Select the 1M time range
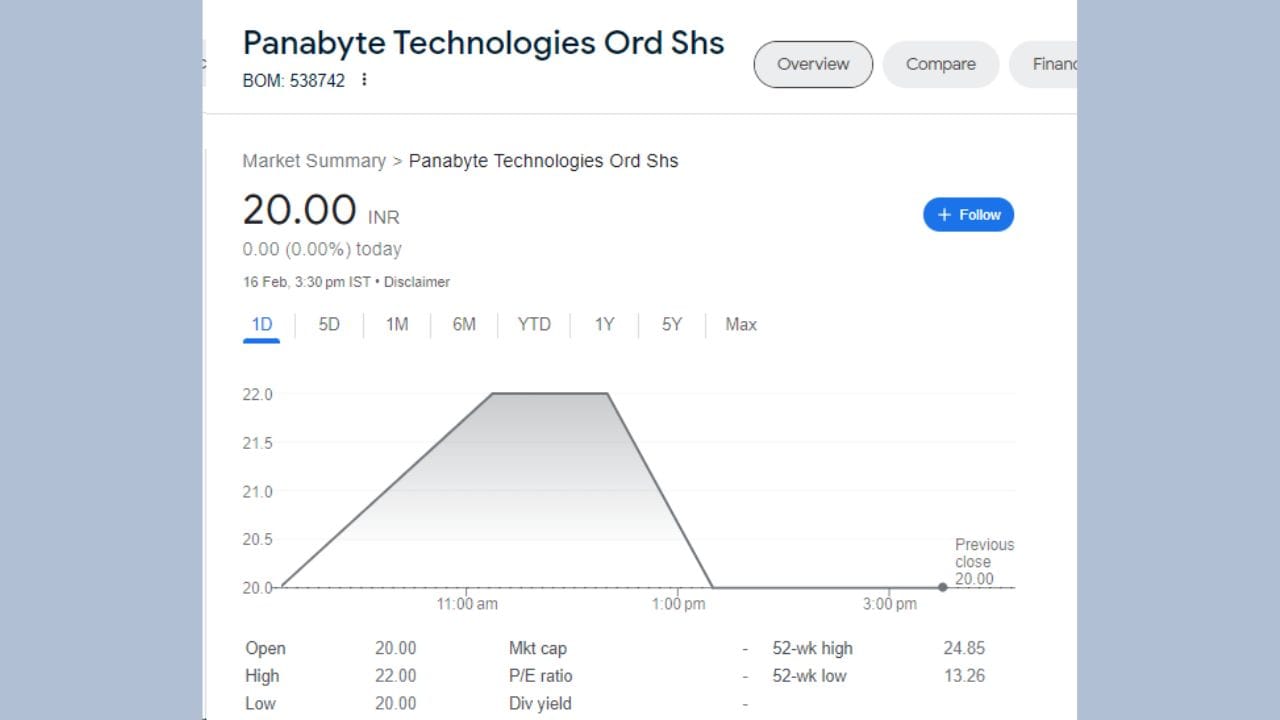Screen dimensions: 1280x720 [x=395, y=324]
